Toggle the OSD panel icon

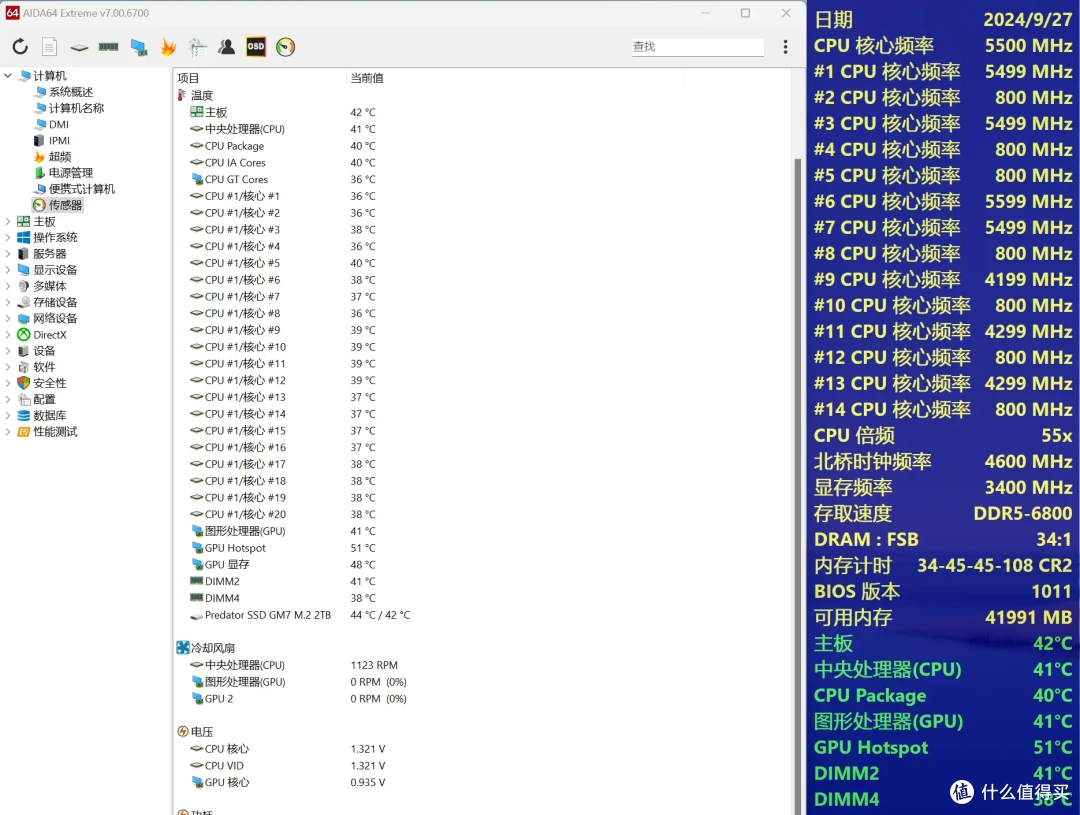point(256,47)
